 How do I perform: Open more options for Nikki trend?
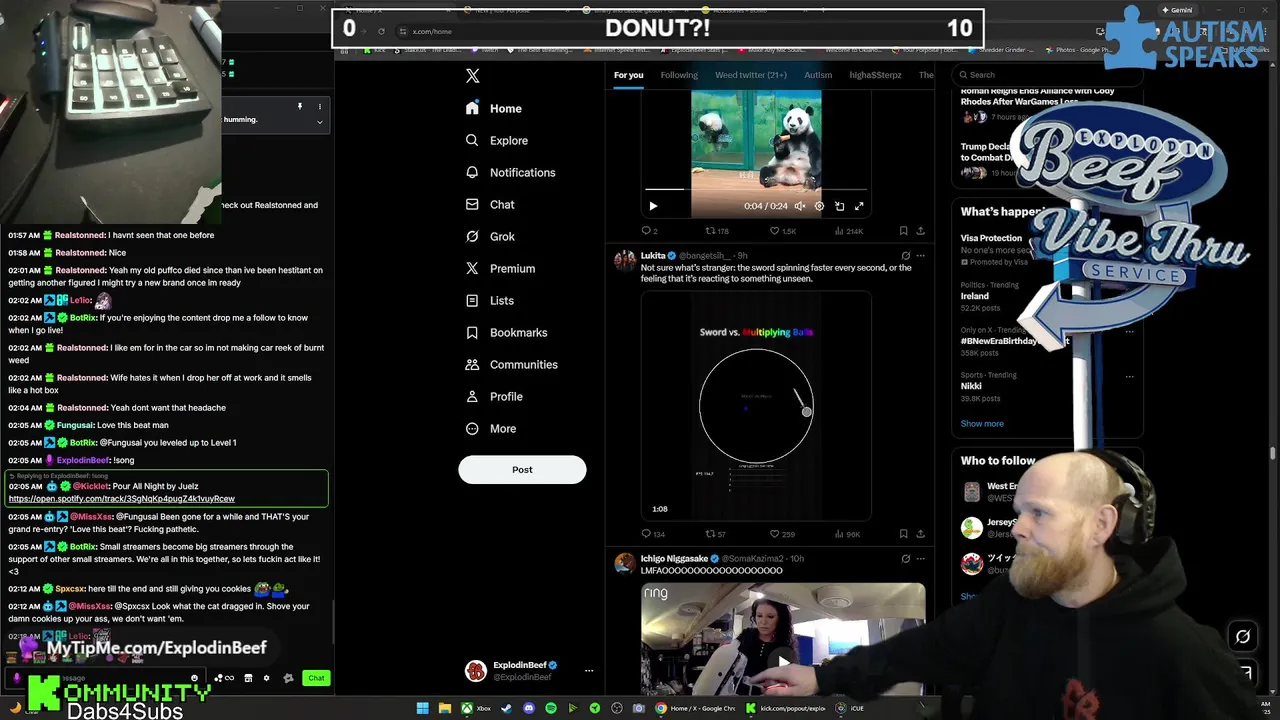[1129, 376]
